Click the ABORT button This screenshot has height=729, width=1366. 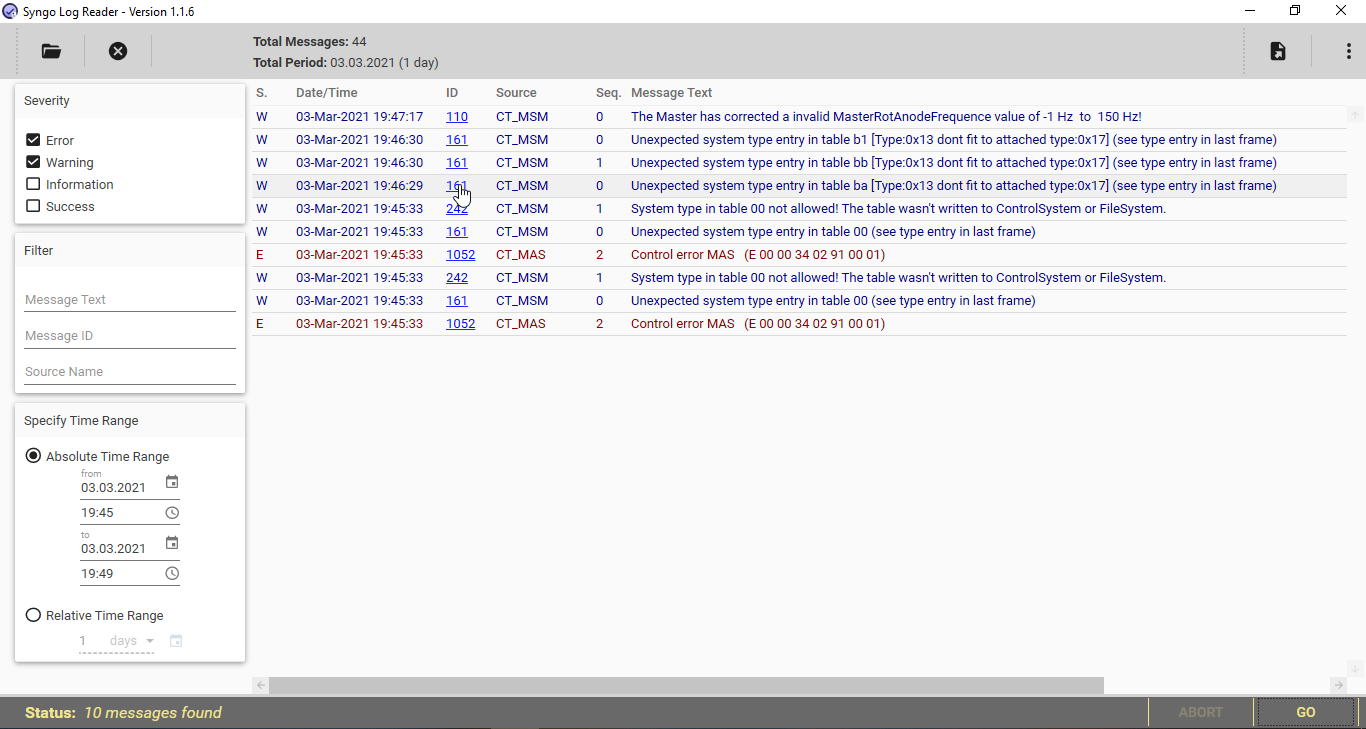click(1200, 712)
